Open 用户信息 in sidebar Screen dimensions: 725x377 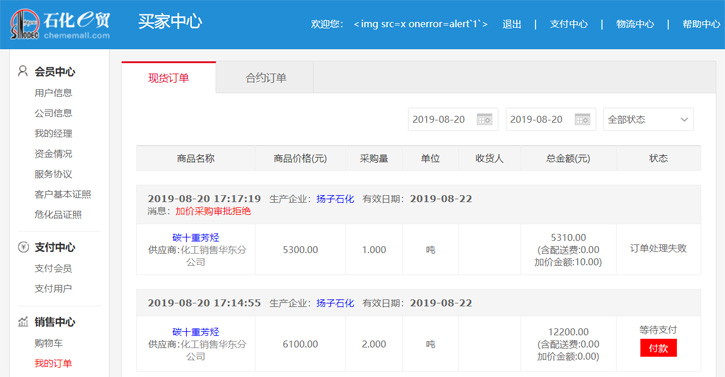pos(53,93)
